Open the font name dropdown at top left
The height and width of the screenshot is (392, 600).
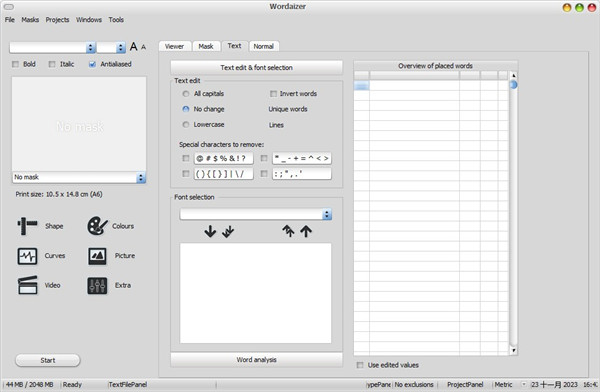52,47
